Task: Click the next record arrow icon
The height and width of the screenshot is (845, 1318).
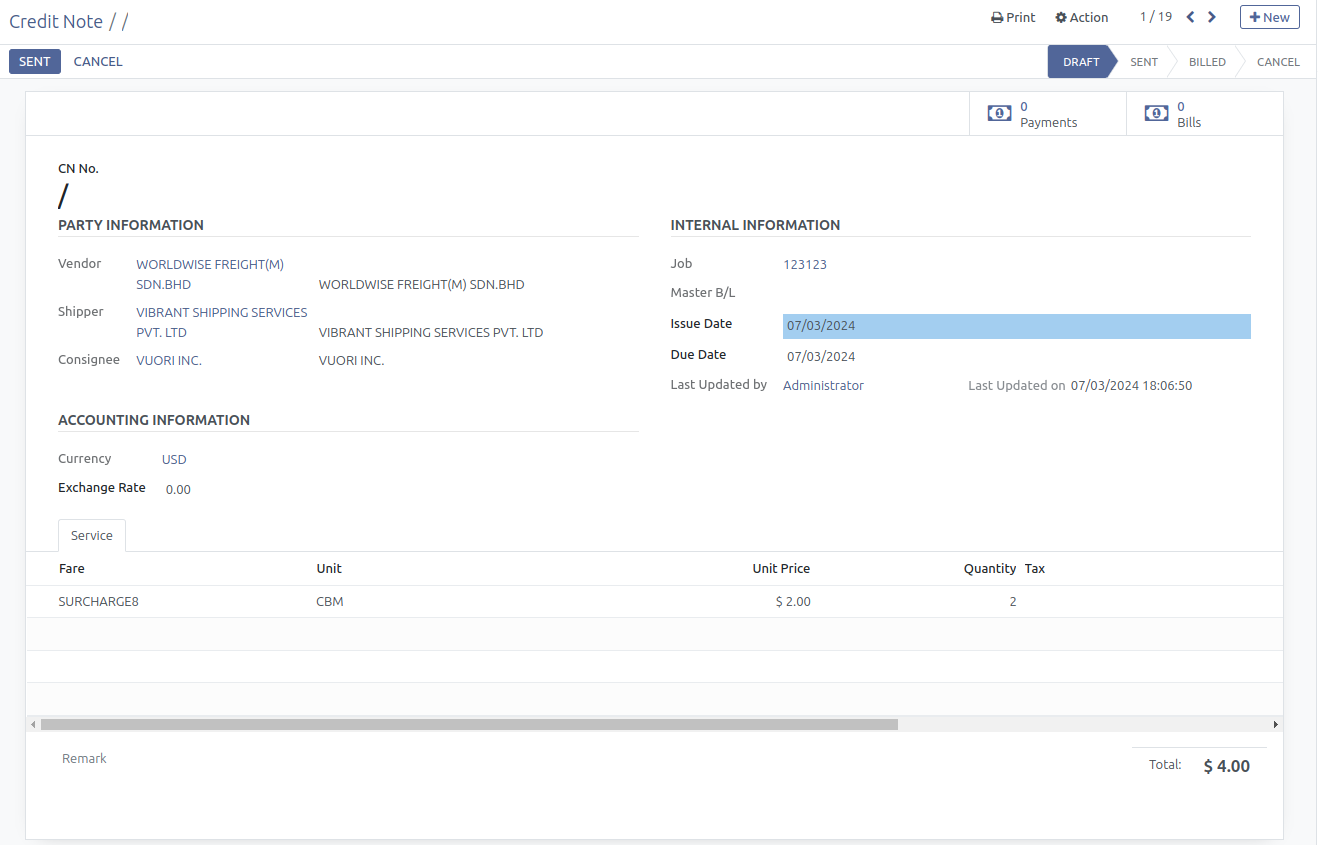Action: pyautogui.click(x=1212, y=17)
